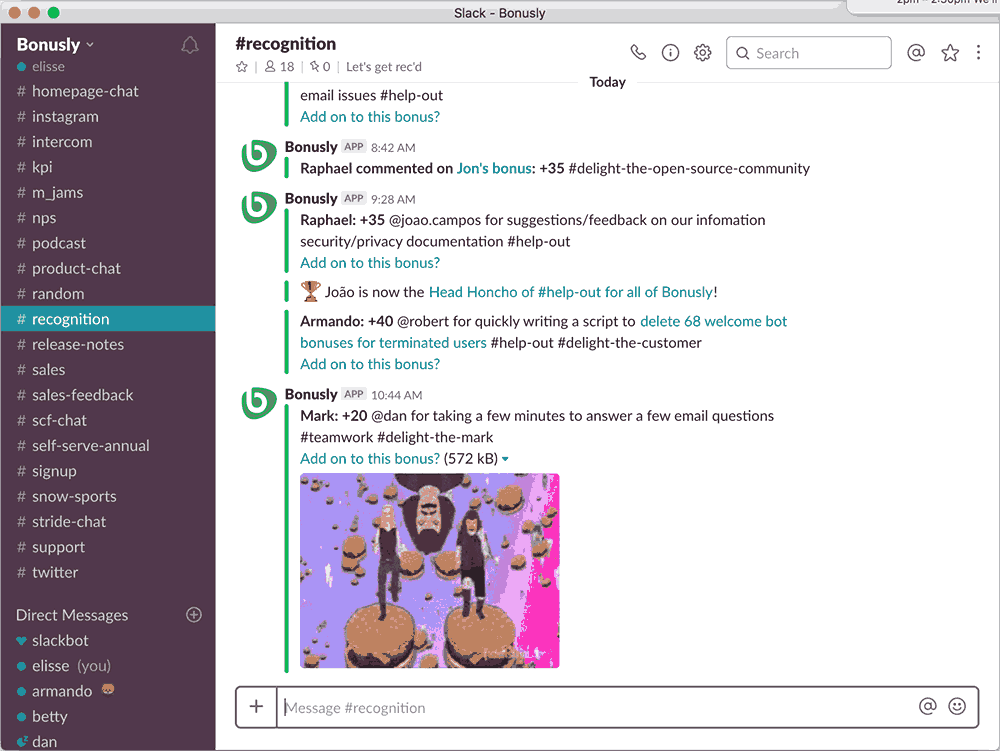Open a new direct message plus icon

pos(194,615)
